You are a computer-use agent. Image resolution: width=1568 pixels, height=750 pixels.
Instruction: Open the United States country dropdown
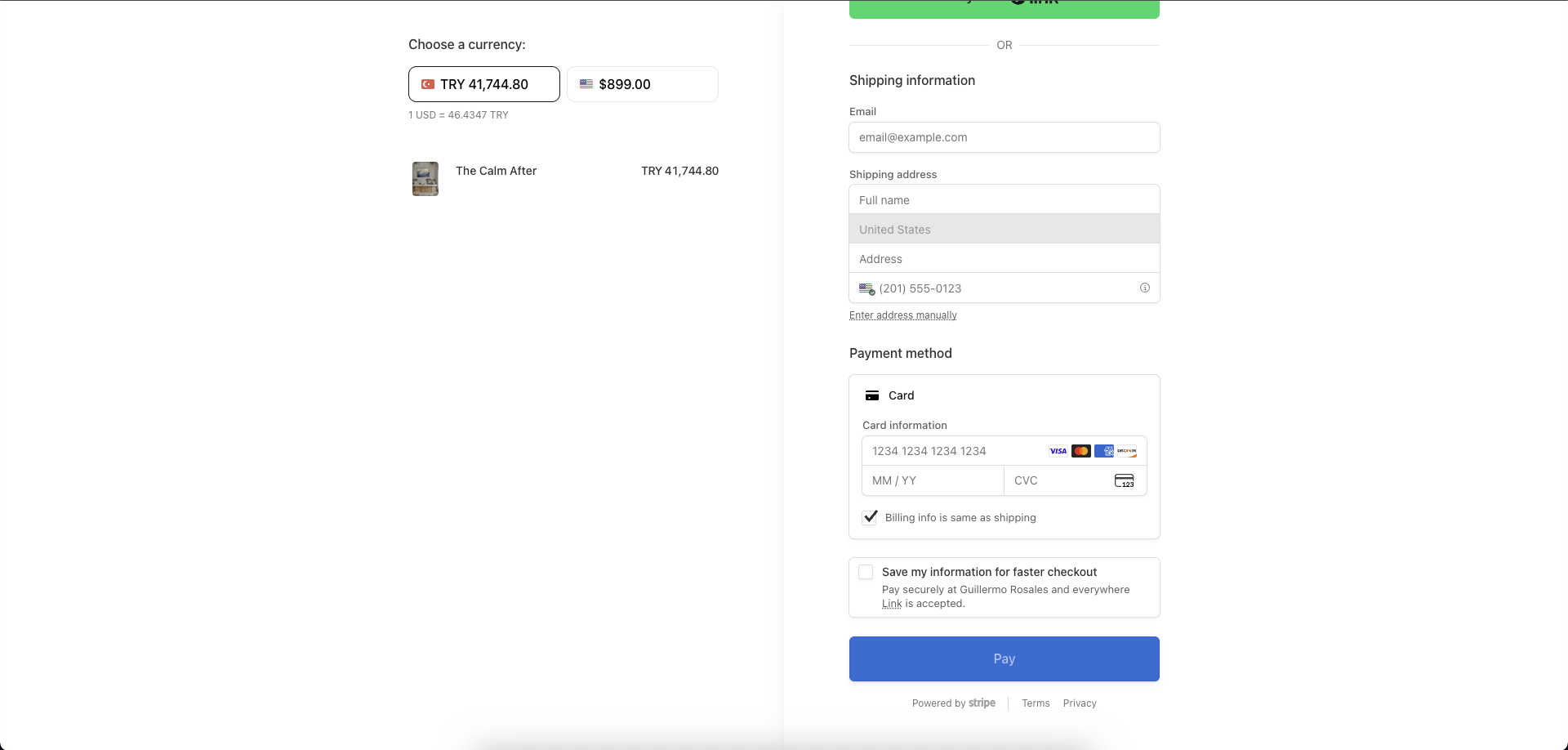pos(1004,230)
